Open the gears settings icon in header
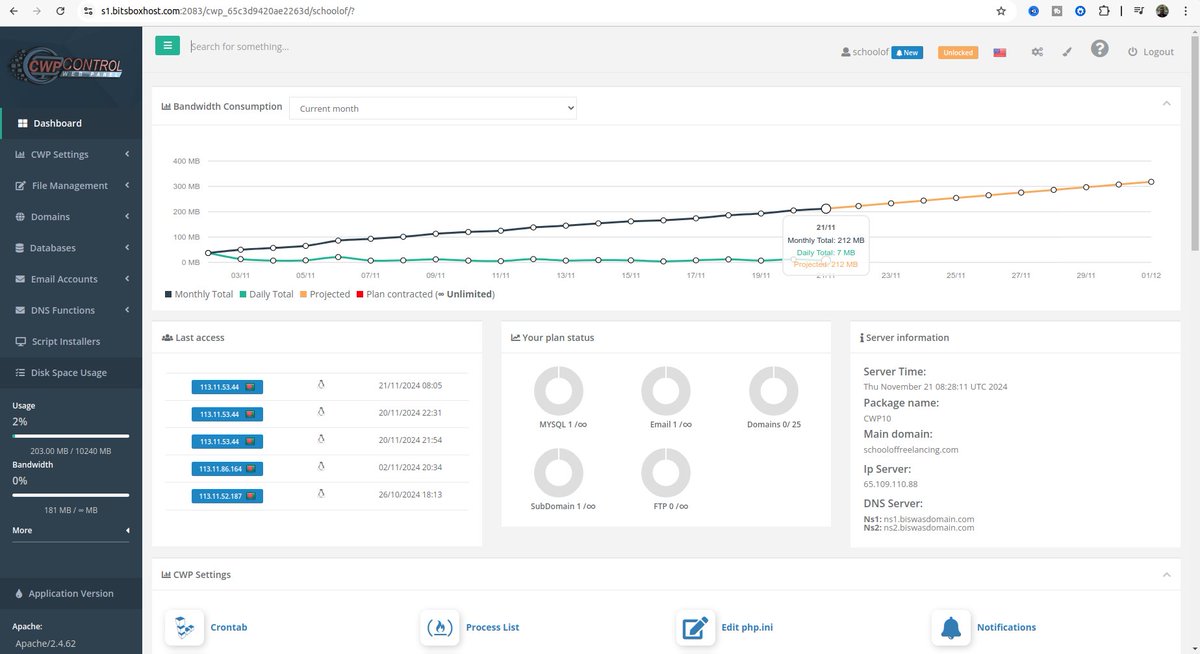Image resolution: width=1200 pixels, height=654 pixels. click(x=1037, y=52)
